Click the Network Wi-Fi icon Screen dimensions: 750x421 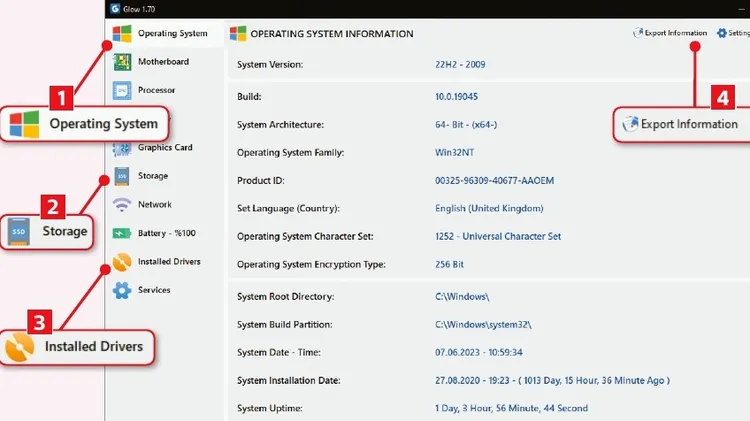122,205
